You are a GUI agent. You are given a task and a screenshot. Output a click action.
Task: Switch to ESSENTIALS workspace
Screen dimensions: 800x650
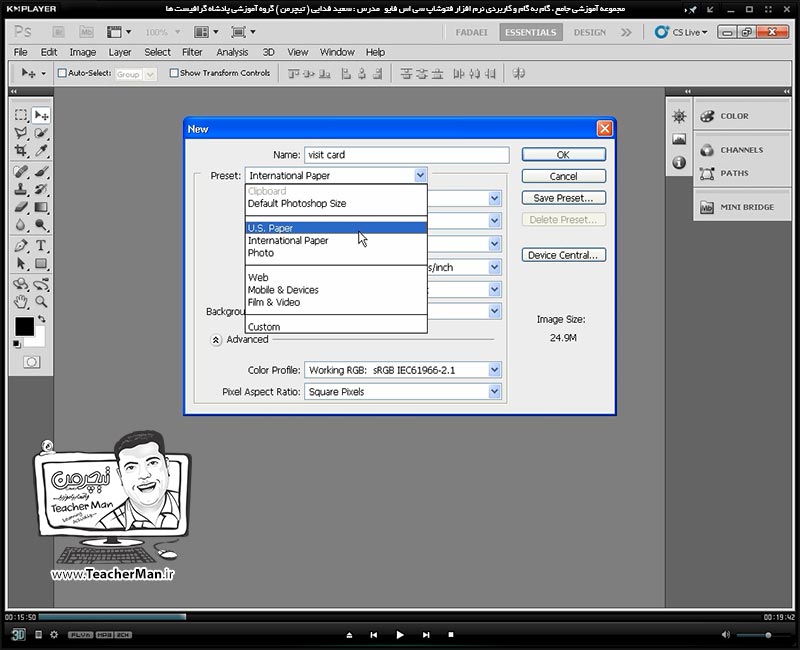point(531,32)
